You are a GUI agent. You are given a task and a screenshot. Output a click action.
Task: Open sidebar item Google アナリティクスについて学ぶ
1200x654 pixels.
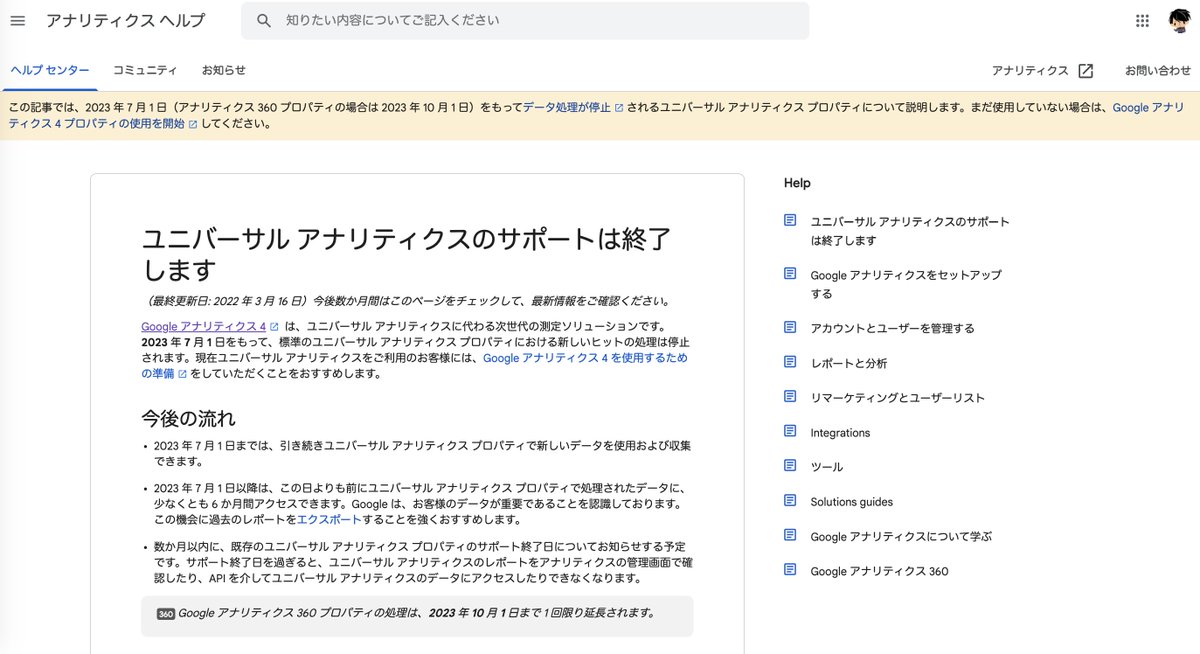(x=901, y=537)
